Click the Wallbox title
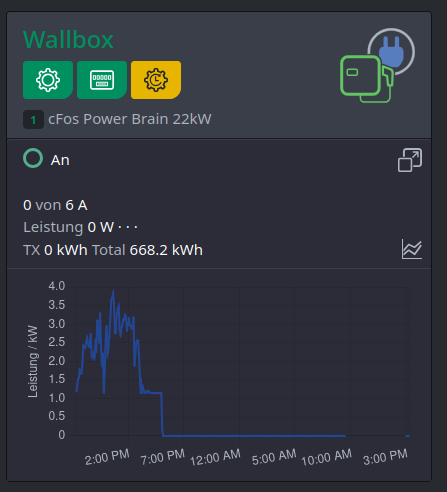 (x=68, y=40)
